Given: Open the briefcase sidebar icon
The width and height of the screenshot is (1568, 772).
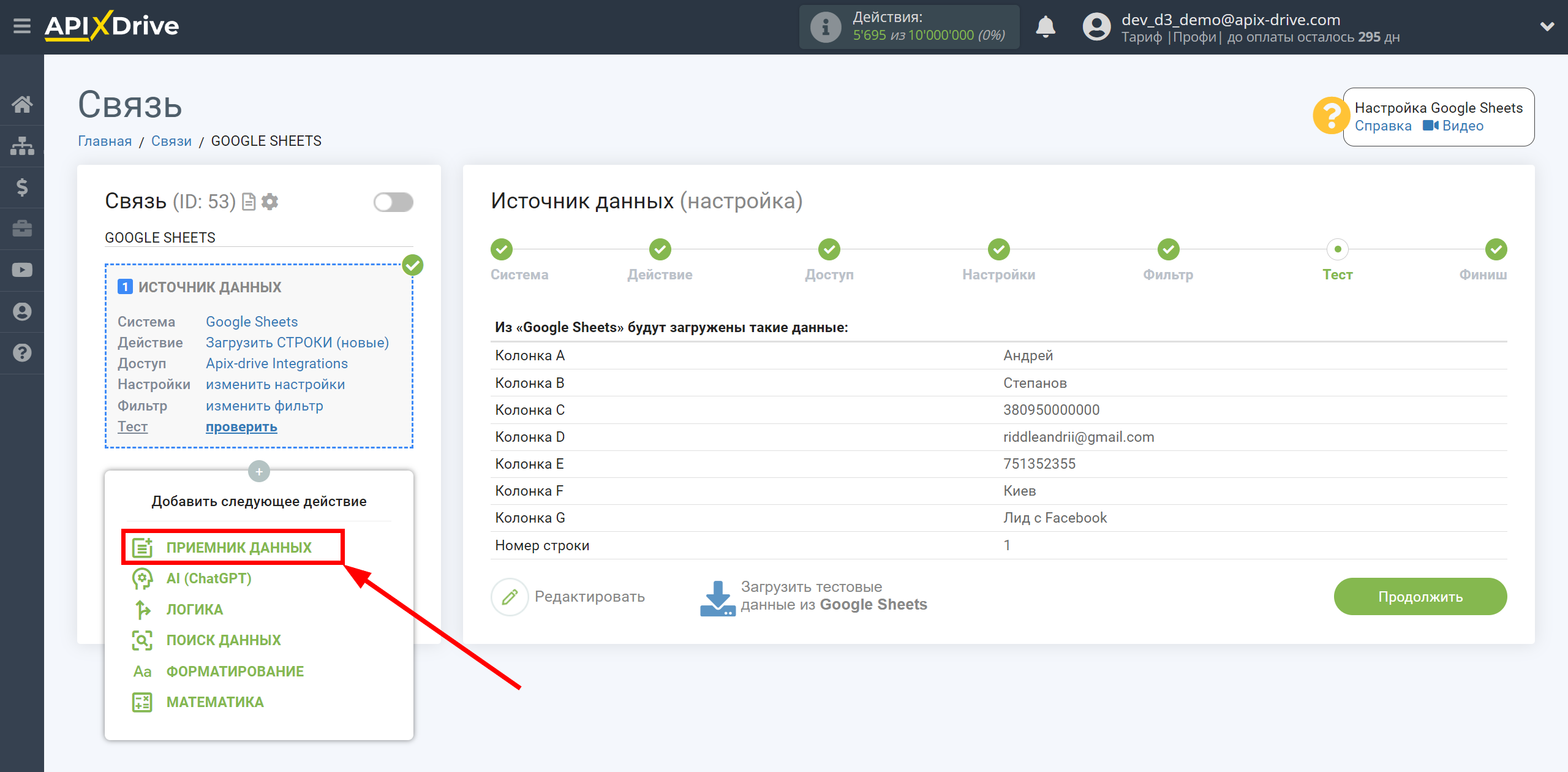Looking at the screenshot, I should 22,229.
